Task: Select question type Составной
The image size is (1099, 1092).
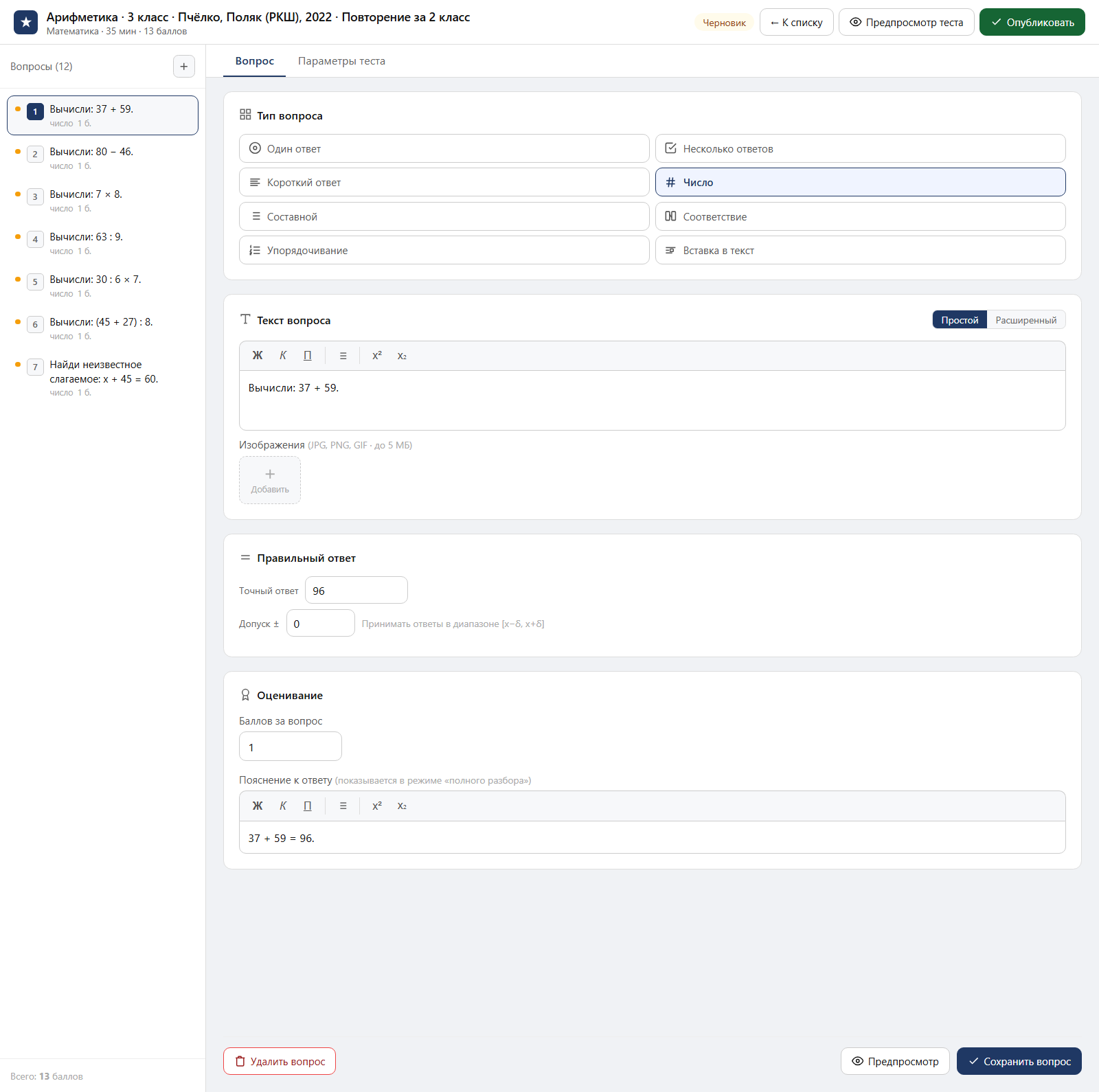Action: point(444,216)
